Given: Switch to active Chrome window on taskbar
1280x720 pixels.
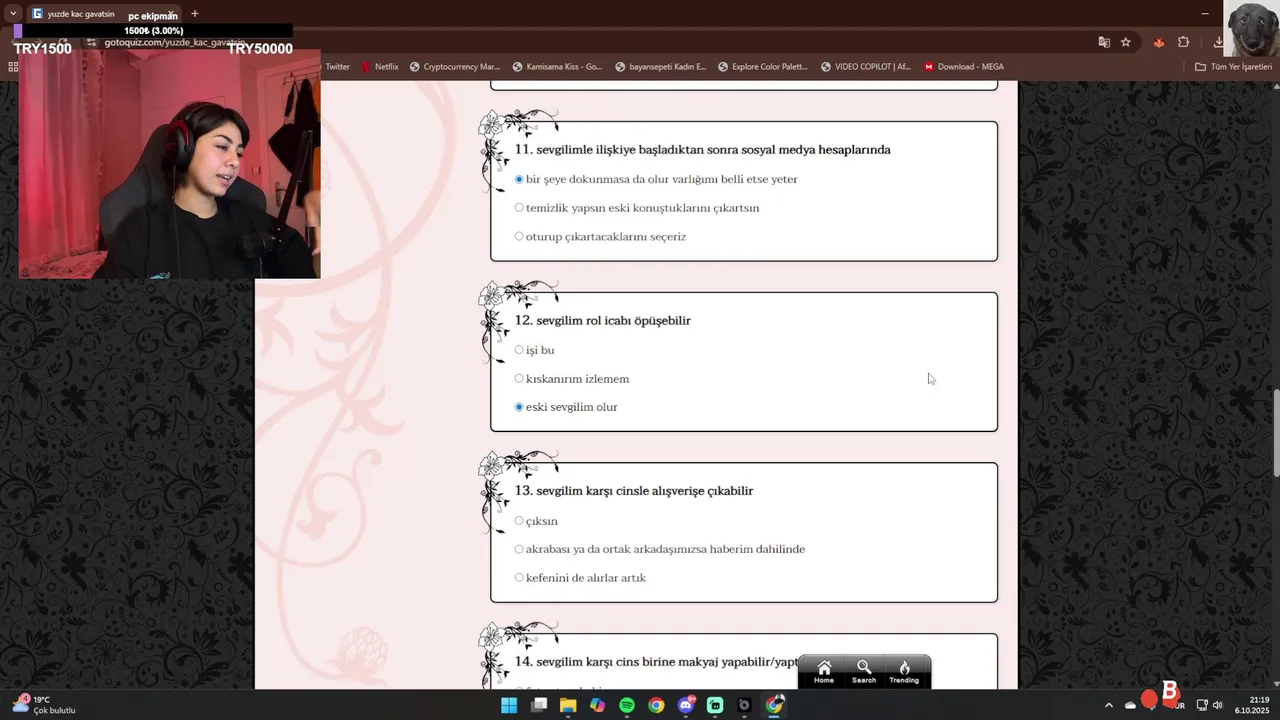Looking at the screenshot, I should pos(774,705).
